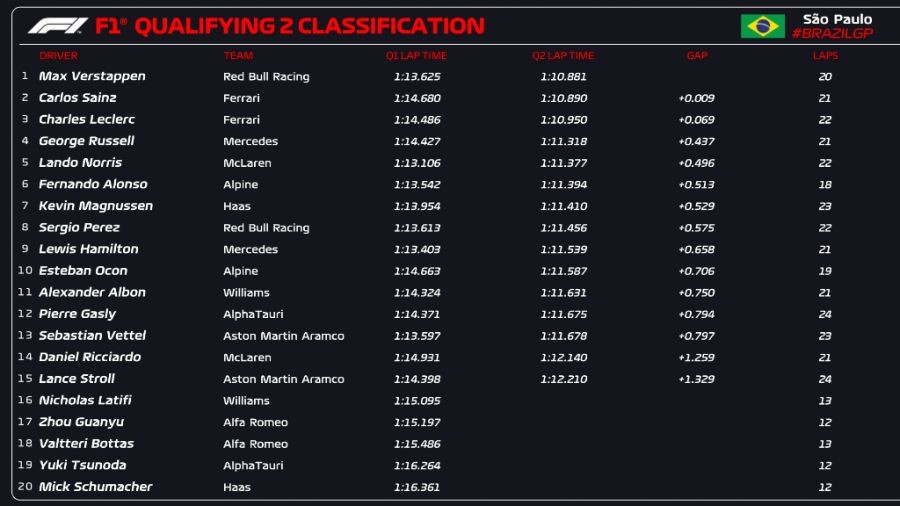900x506 pixels.
Task: Click the São Paulo location label
Action: [837, 19]
